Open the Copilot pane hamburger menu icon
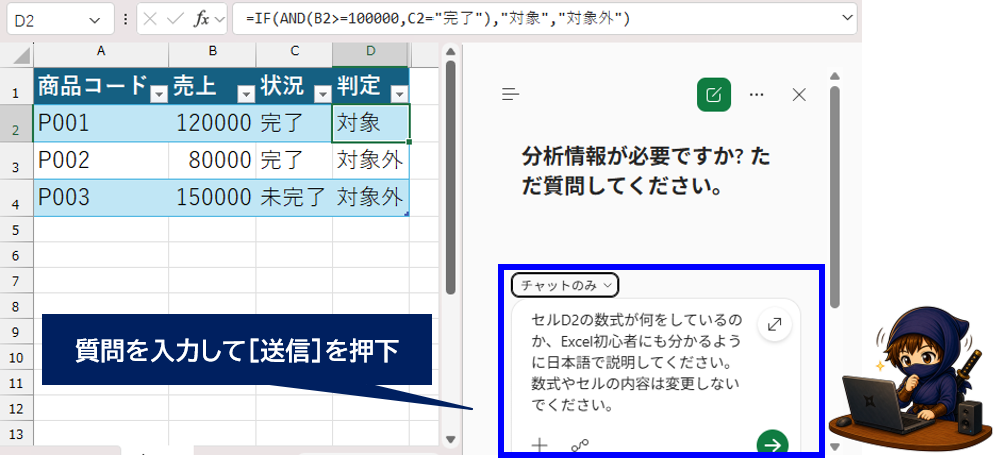The image size is (999, 458). [x=510, y=95]
